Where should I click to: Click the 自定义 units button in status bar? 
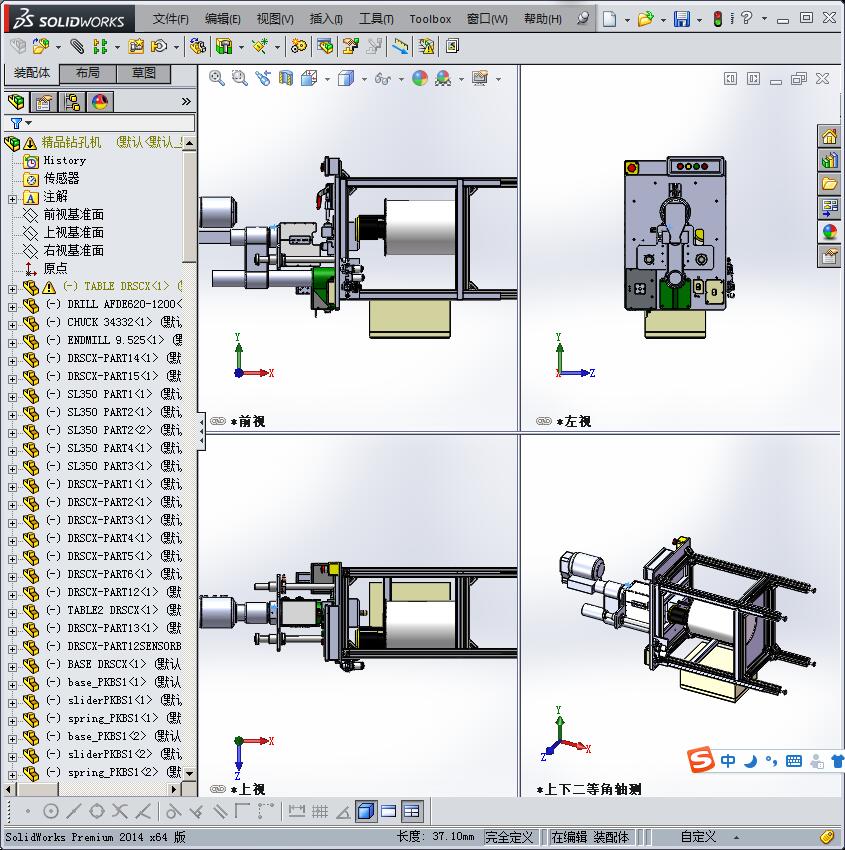(x=698, y=837)
